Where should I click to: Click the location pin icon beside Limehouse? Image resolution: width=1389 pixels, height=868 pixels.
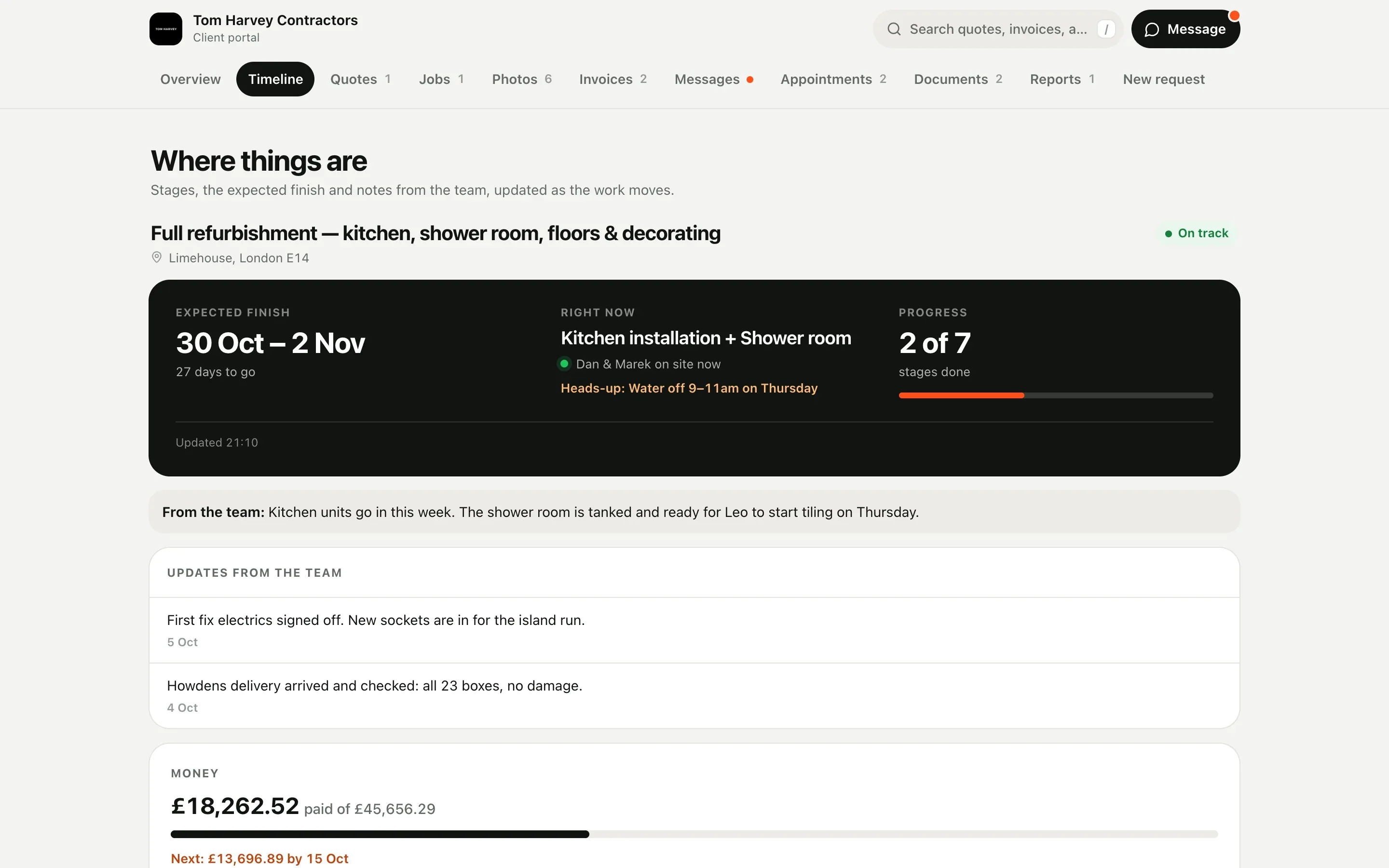156,257
